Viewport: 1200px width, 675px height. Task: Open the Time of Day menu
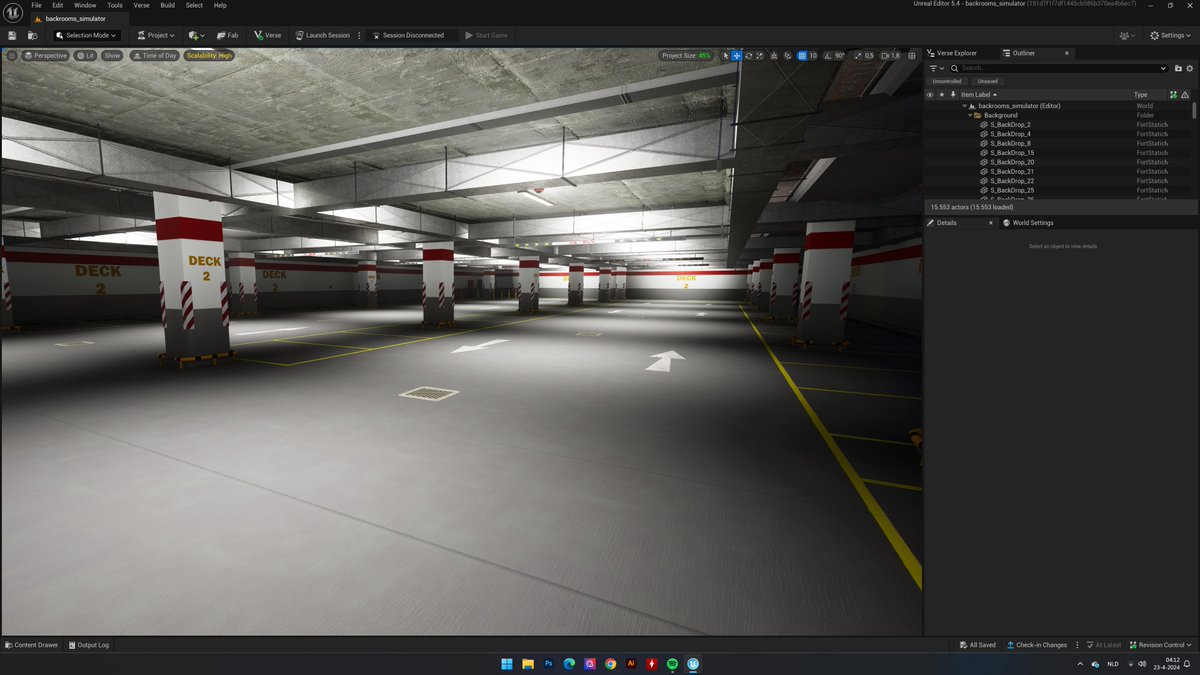tap(154, 55)
